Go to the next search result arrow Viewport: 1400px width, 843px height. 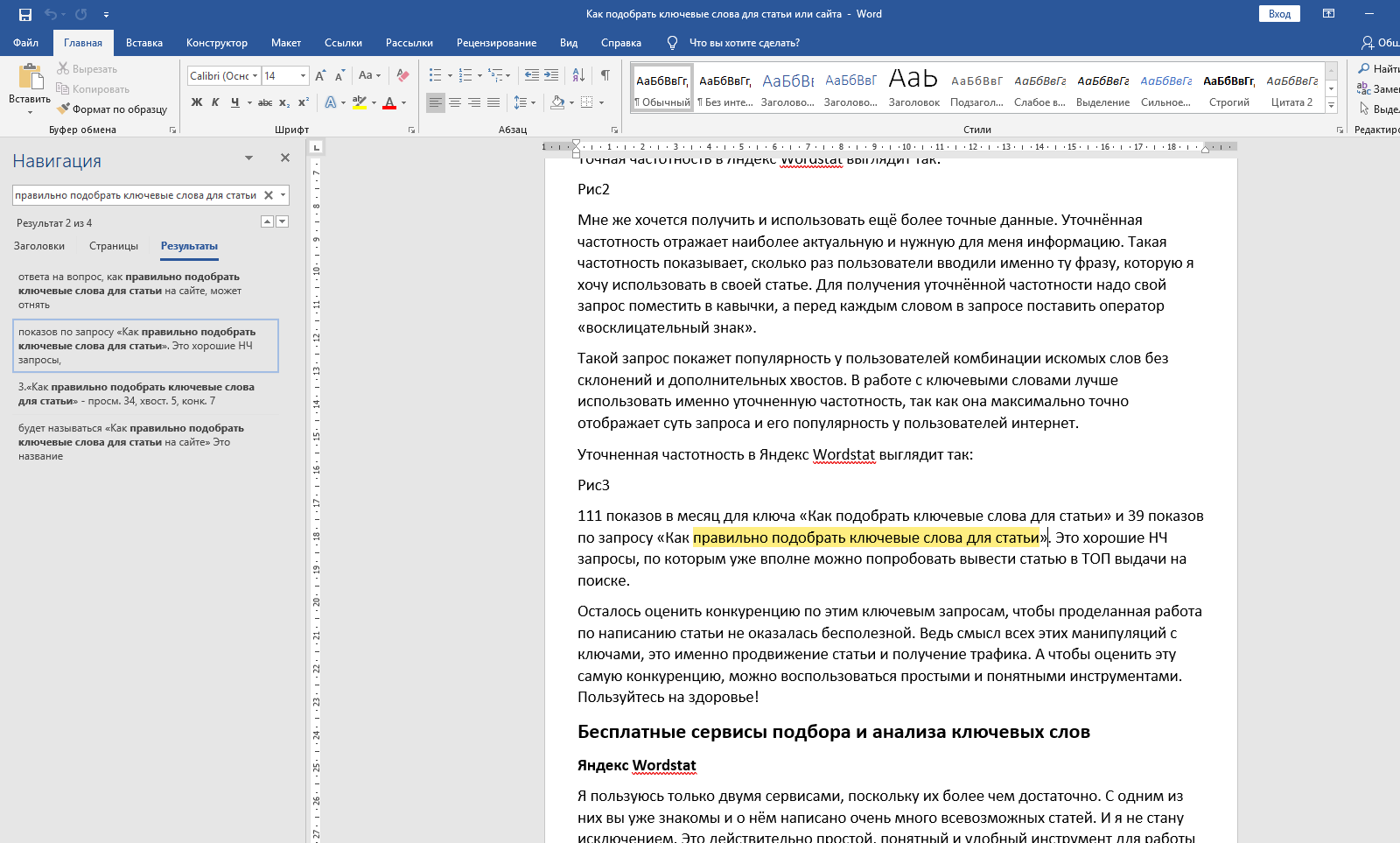282,221
